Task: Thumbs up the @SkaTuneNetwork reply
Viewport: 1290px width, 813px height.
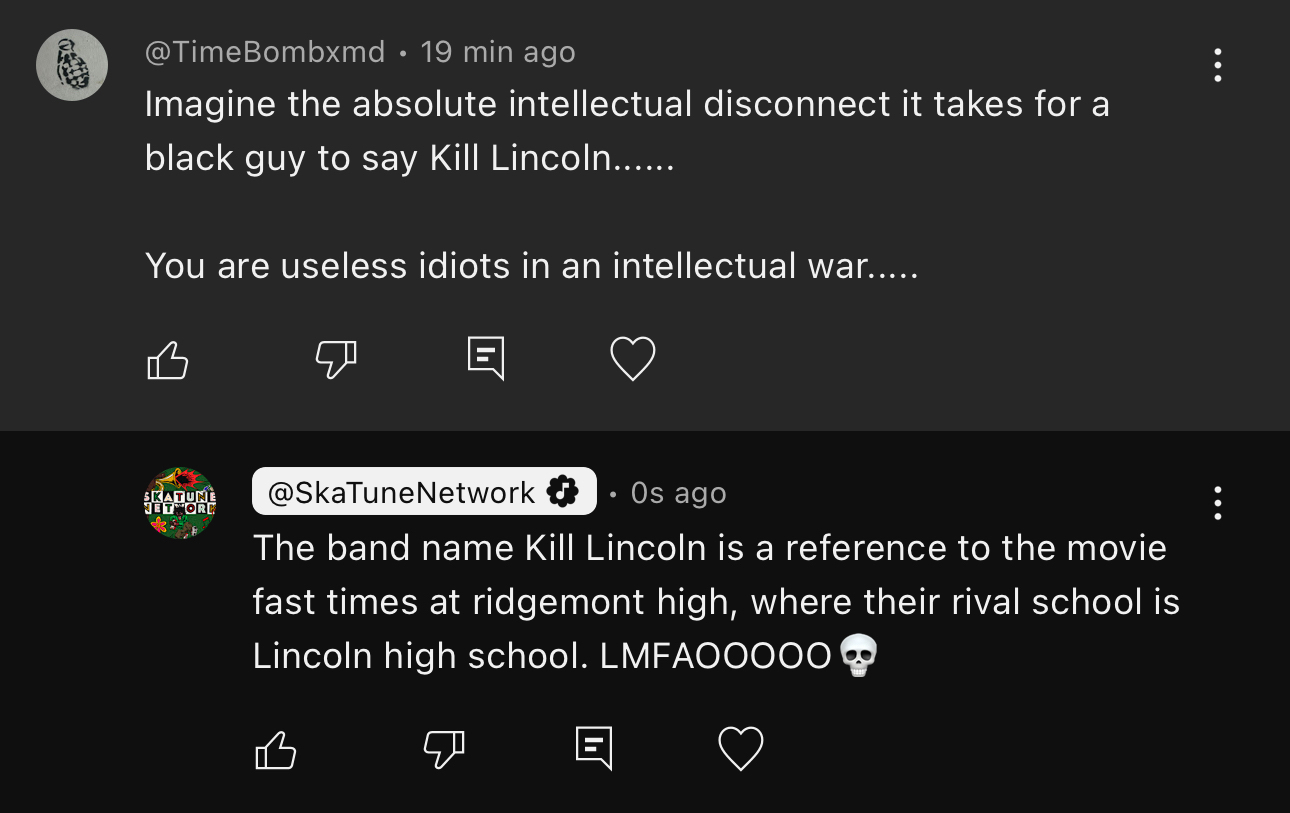Action: coord(276,749)
